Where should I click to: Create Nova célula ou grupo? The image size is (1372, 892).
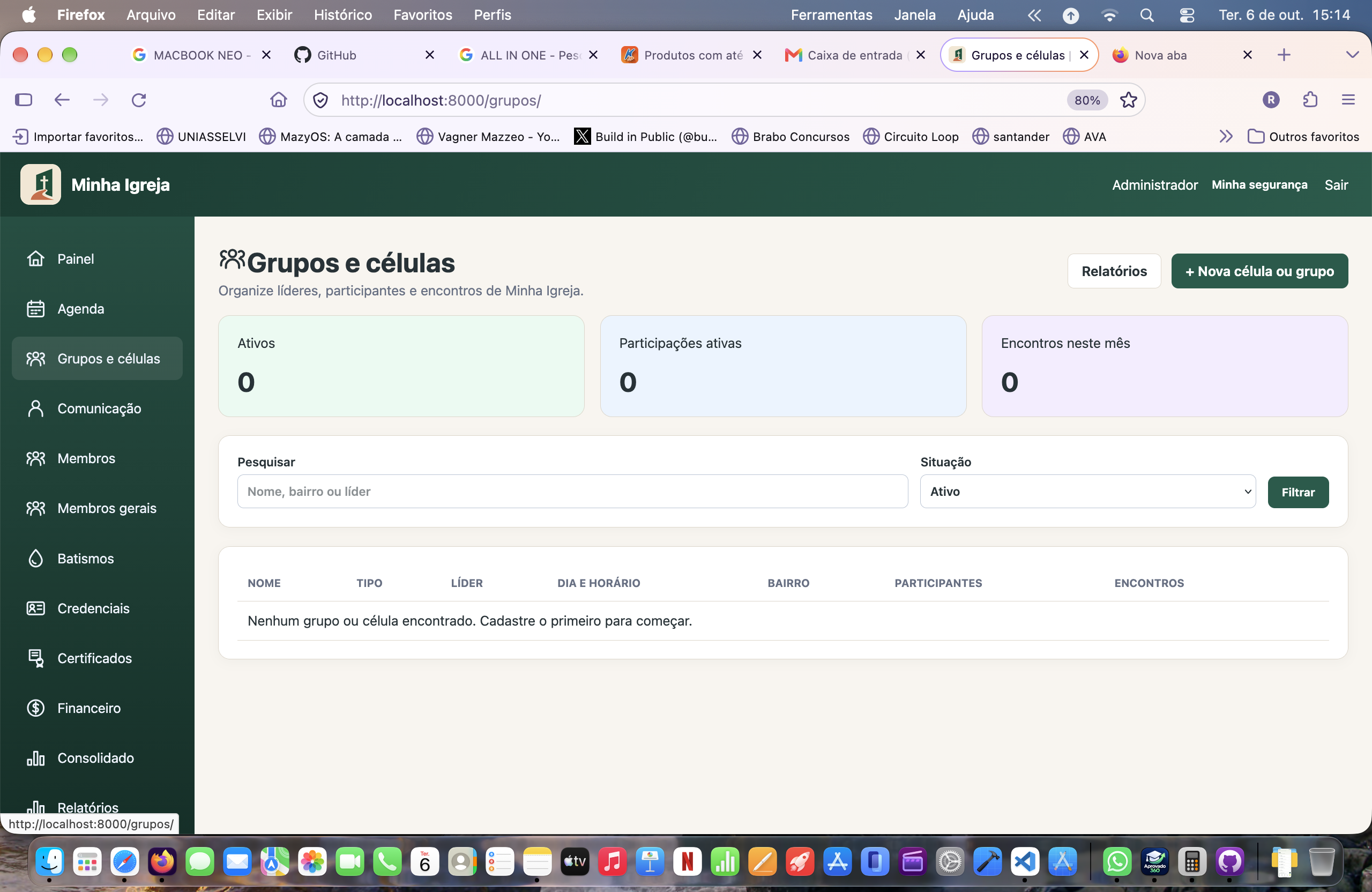[x=1259, y=271]
